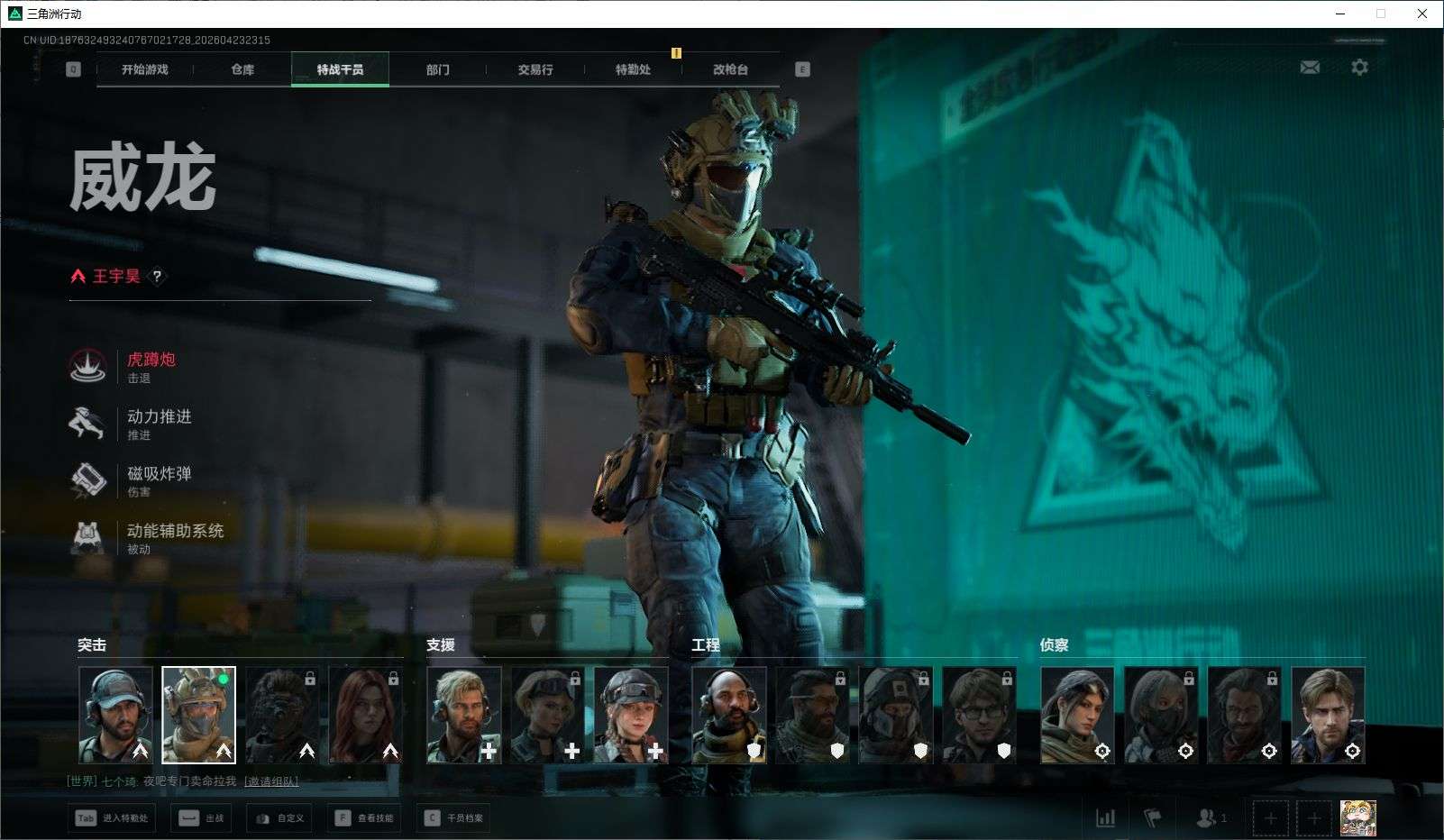This screenshot has width=1444, height=840.
Task: Click the yellow notice badge above 特勤处
Action: (676, 53)
